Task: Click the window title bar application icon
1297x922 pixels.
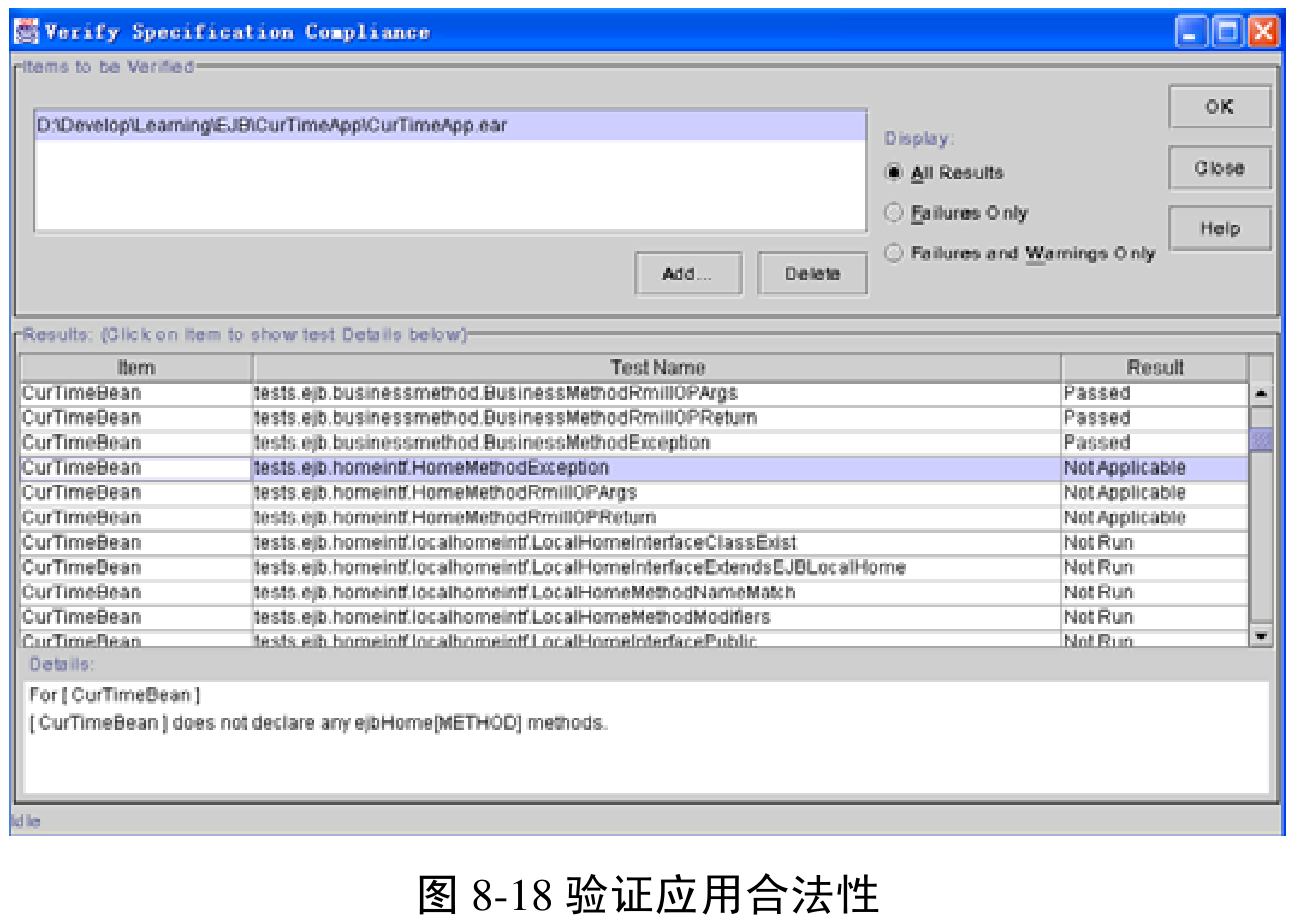Action: pos(26,32)
